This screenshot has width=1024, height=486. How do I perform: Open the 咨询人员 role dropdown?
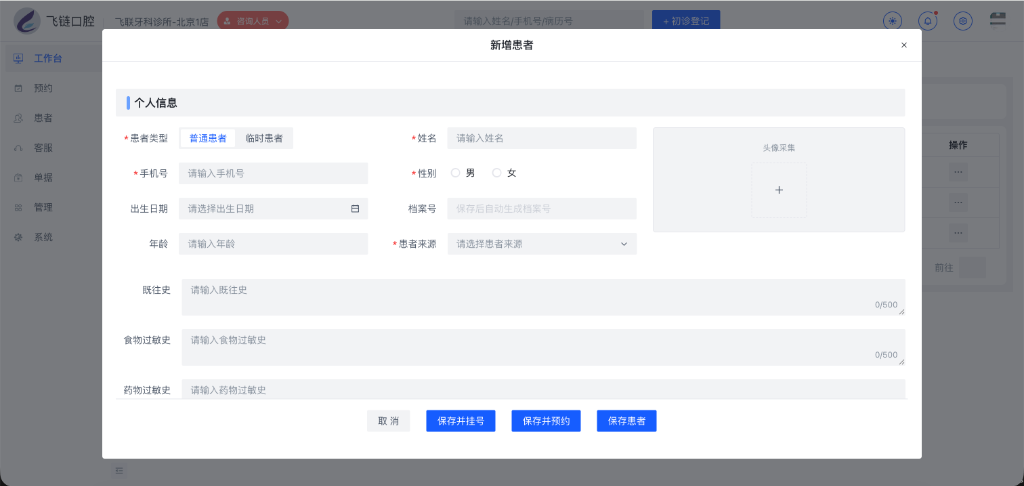click(253, 21)
